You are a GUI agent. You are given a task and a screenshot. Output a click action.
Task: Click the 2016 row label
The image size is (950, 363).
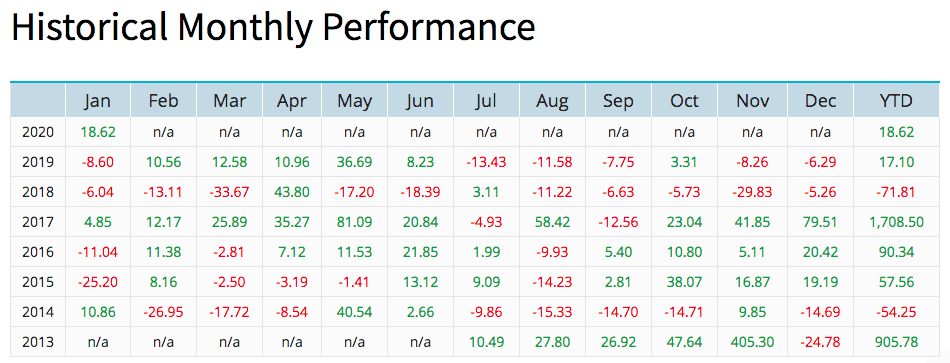pyautogui.click(x=38, y=252)
